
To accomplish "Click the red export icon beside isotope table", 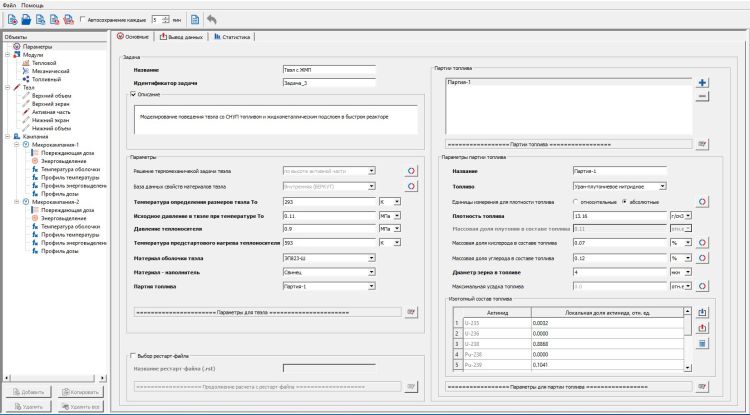I will tap(702, 328).
